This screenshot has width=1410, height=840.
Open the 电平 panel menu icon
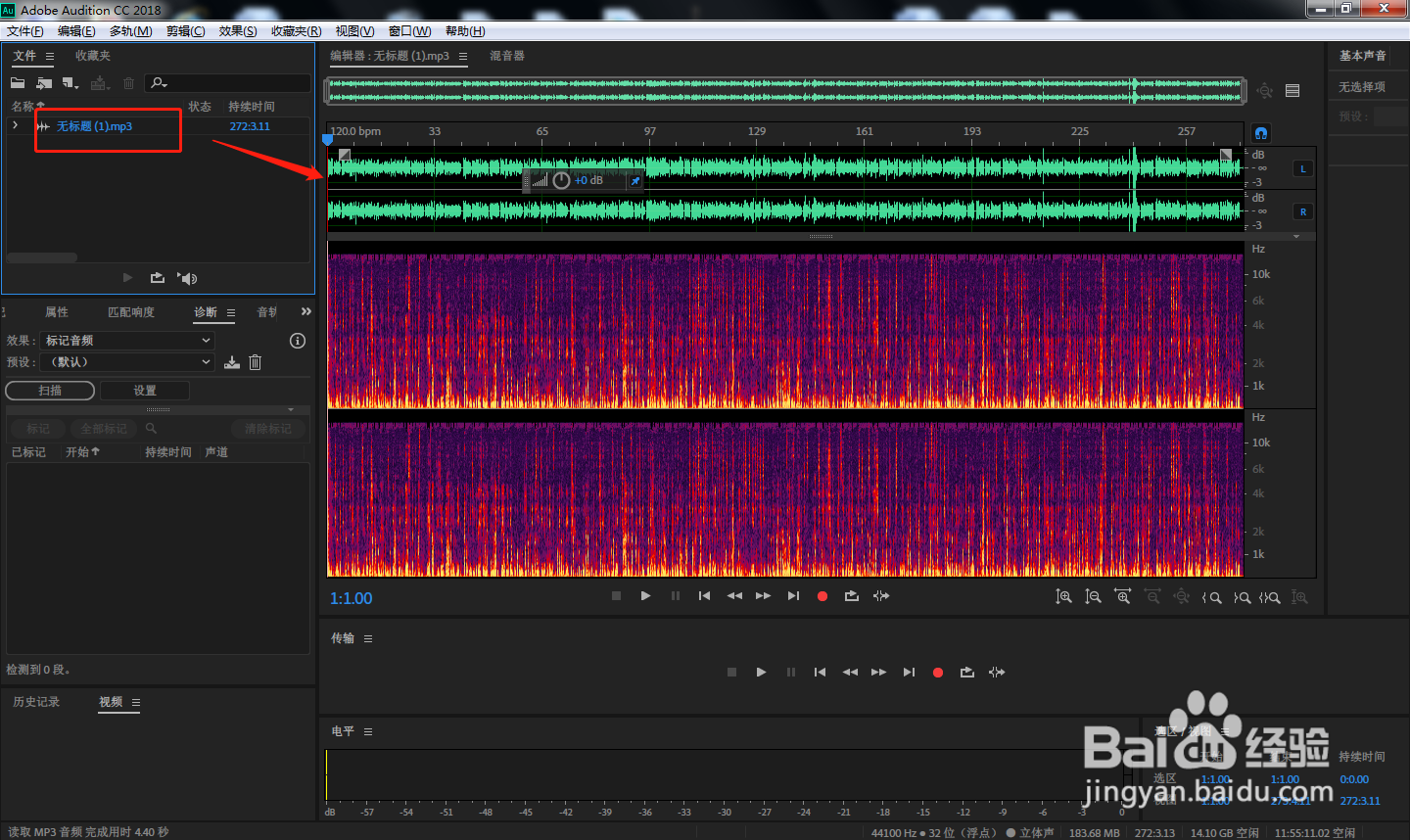[x=368, y=732]
